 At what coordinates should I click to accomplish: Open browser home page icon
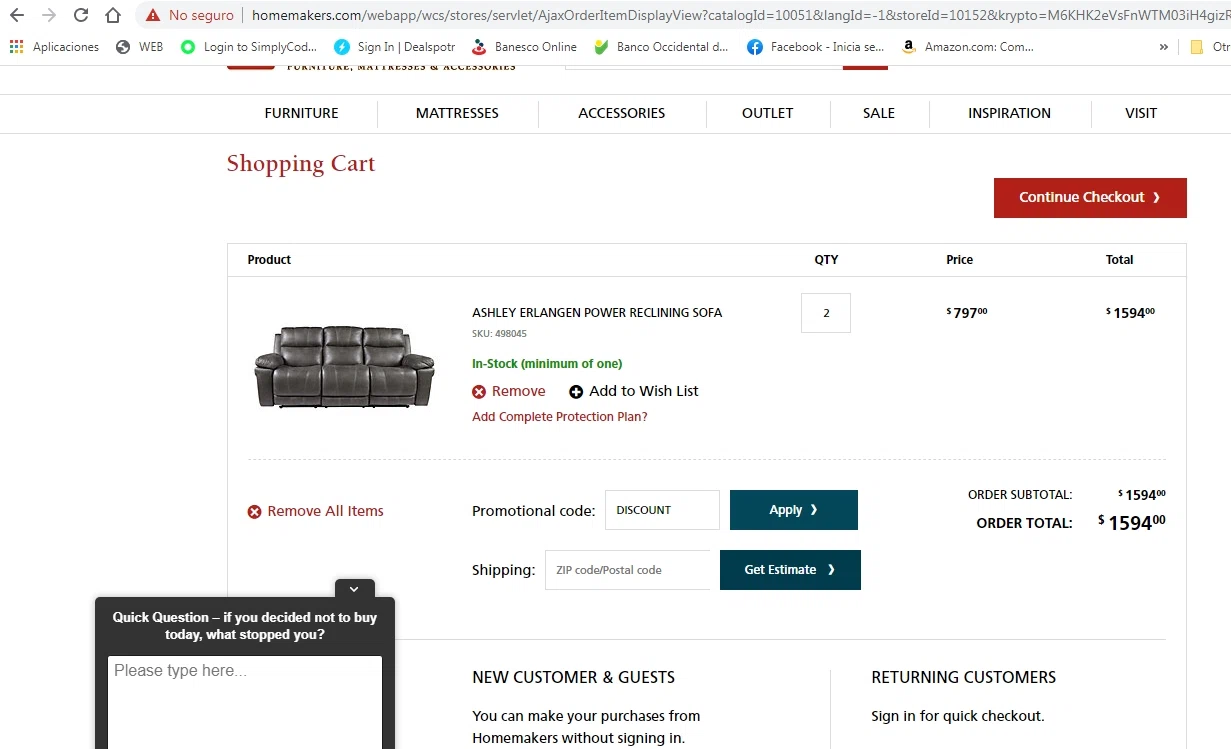113,15
